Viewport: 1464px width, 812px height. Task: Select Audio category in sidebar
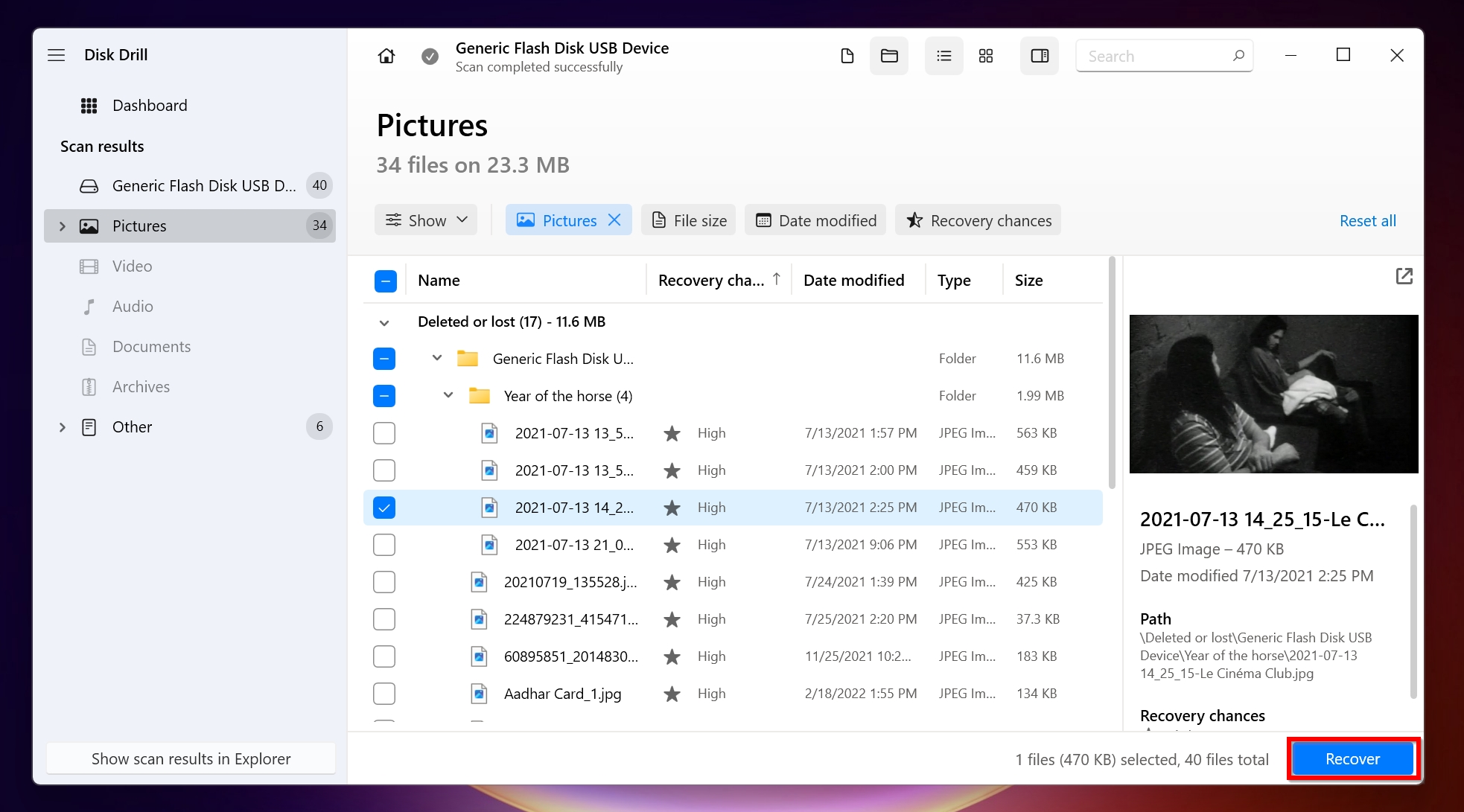[x=190, y=307]
